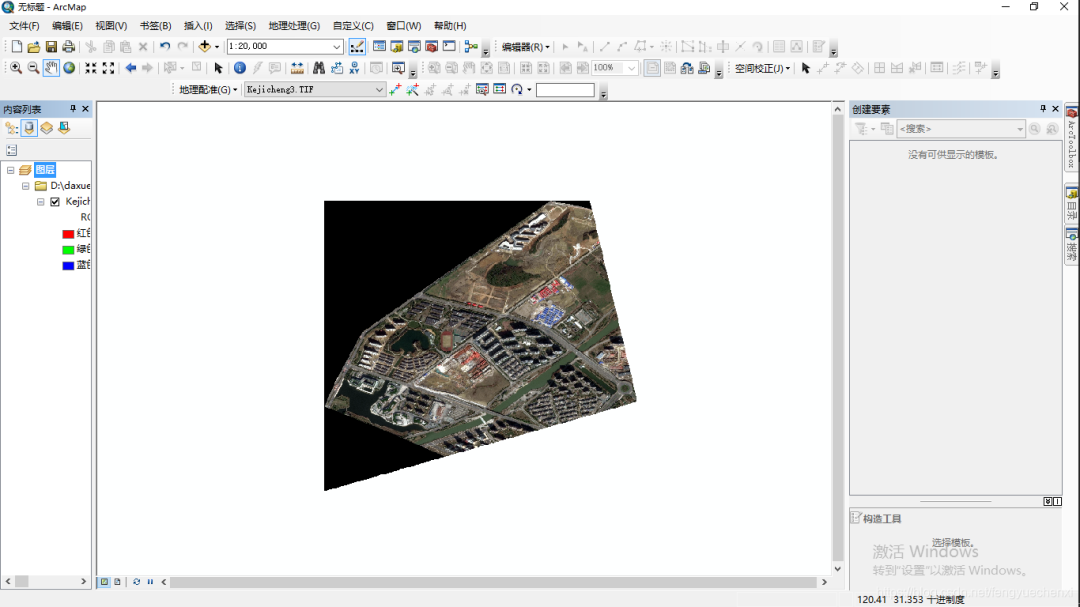Viewport: 1080px width, 607px height.
Task: Open the georeferencing layer dropdown
Action: [x=379, y=90]
